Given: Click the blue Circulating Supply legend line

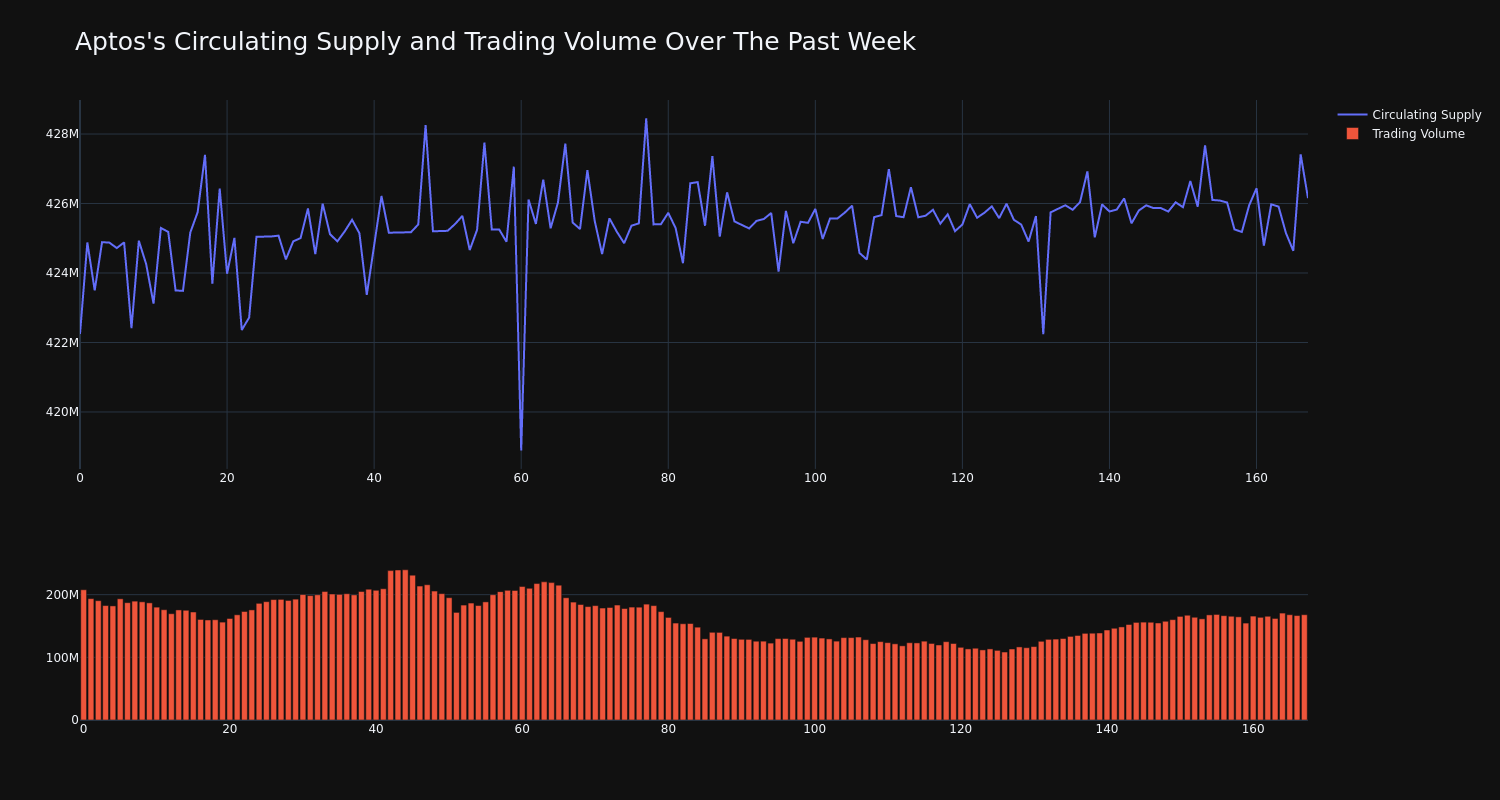Looking at the screenshot, I should coord(1352,115).
